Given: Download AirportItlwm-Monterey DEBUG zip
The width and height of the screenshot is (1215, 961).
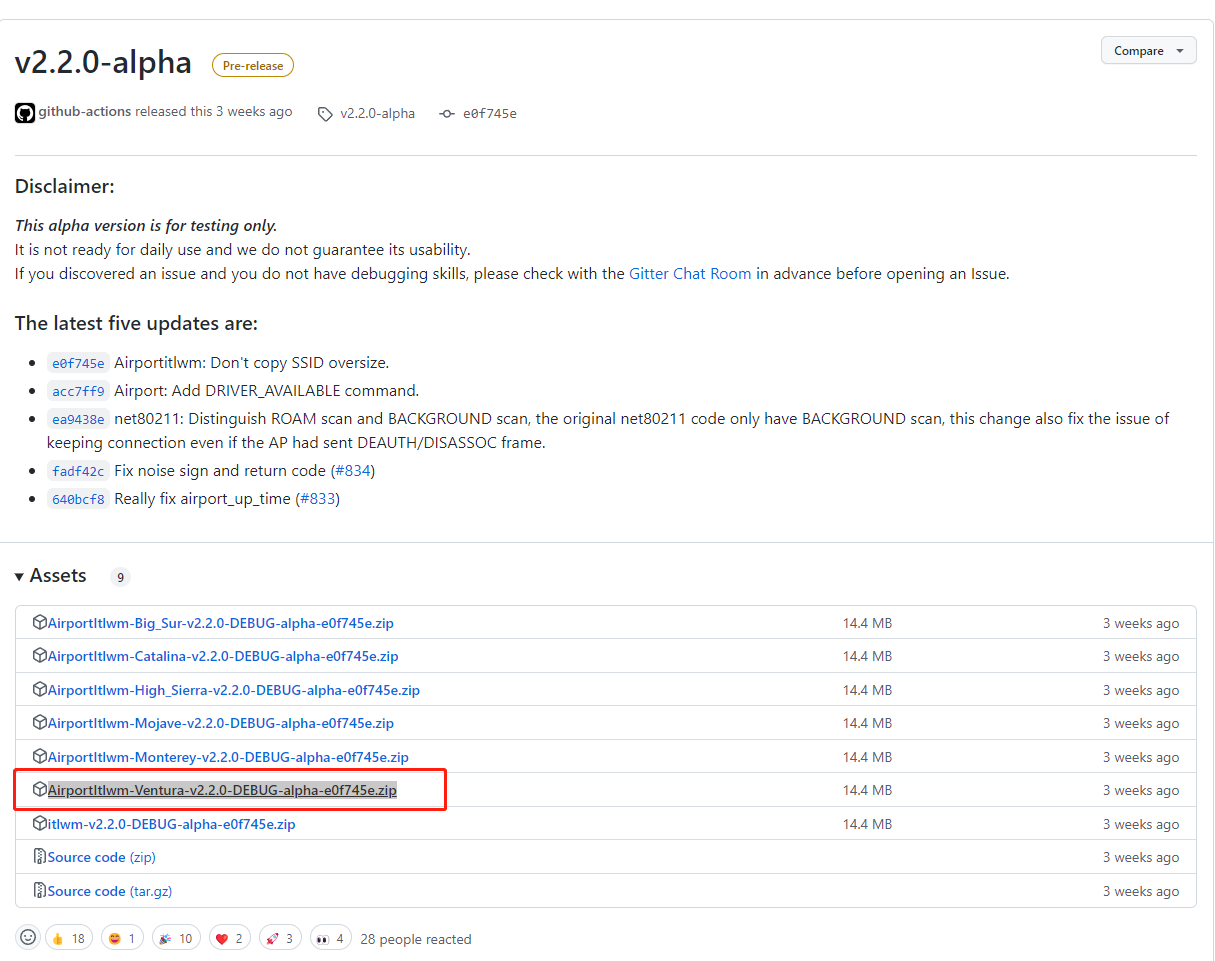Looking at the screenshot, I should [x=228, y=757].
